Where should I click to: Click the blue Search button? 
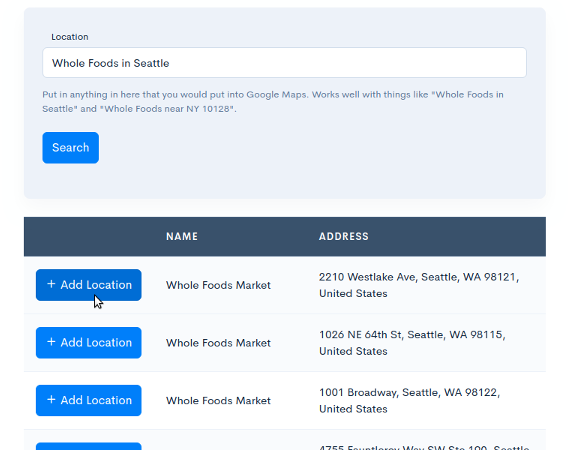[x=71, y=148]
